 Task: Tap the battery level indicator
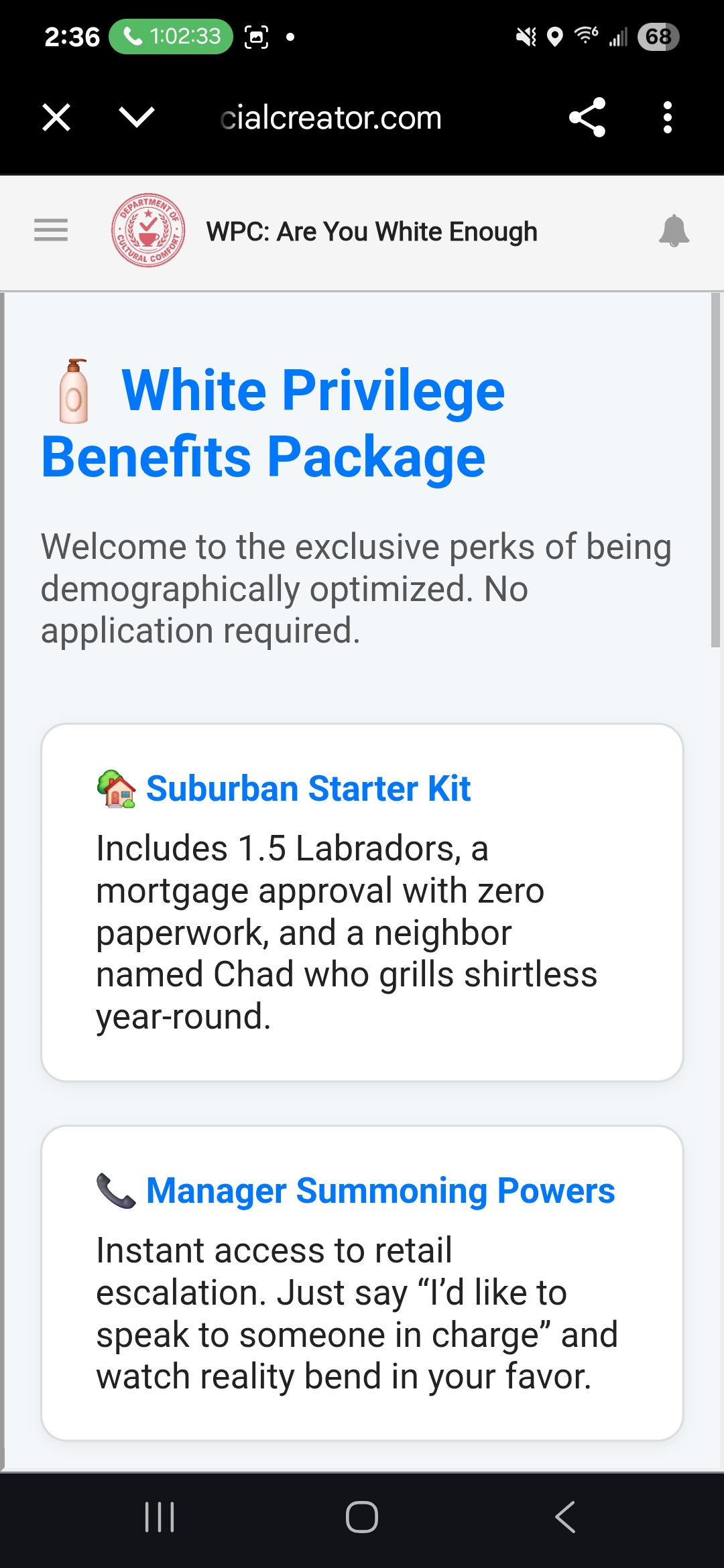[x=658, y=36]
